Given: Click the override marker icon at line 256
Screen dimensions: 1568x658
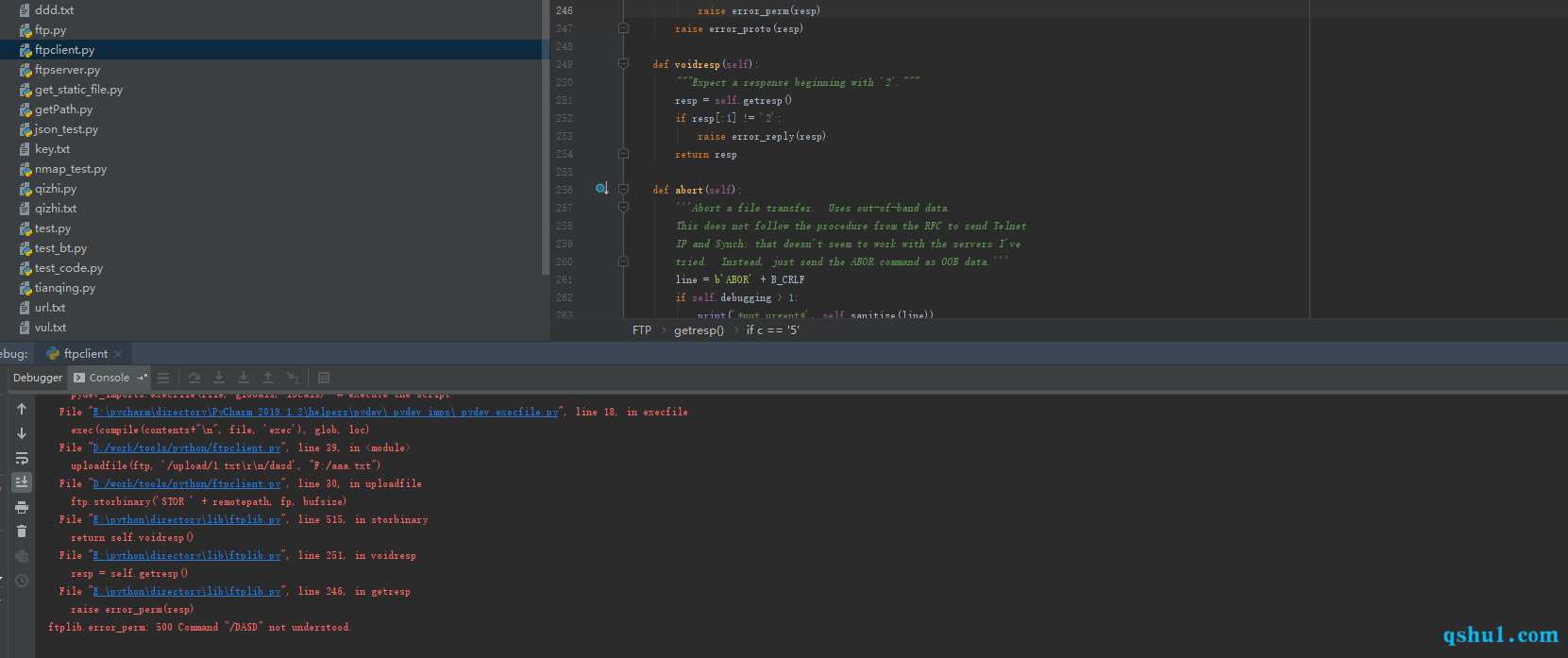Looking at the screenshot, I should coord(601,189).
